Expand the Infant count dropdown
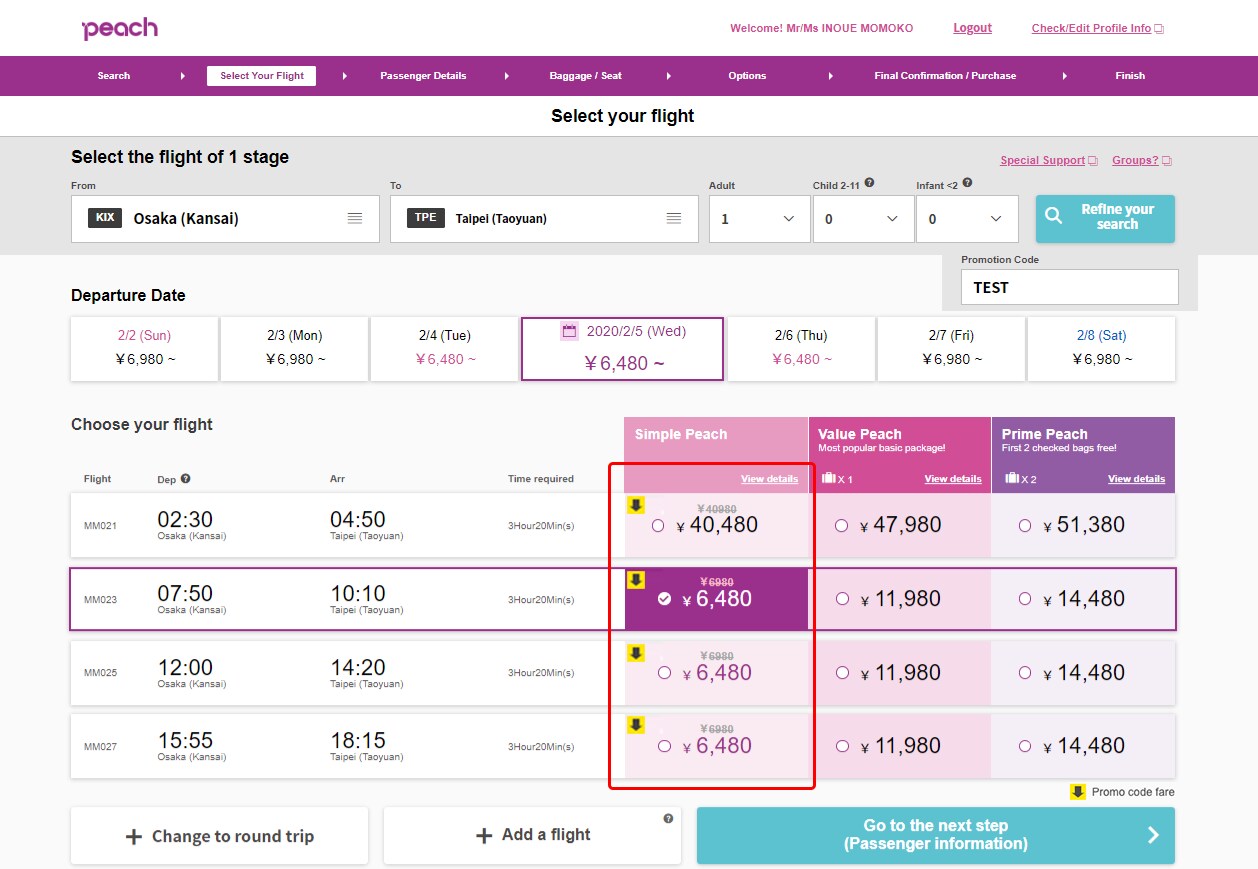 coord(967,219)
